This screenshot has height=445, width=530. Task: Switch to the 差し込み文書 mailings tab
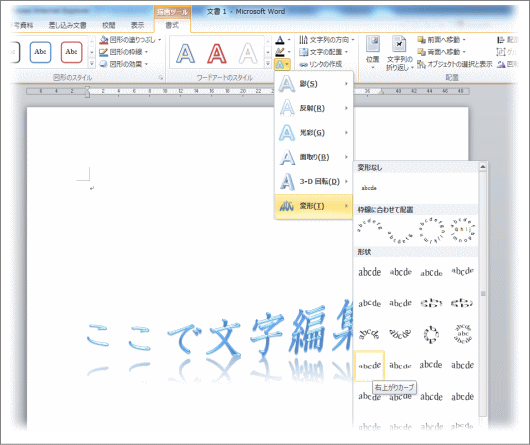(67, 25)
